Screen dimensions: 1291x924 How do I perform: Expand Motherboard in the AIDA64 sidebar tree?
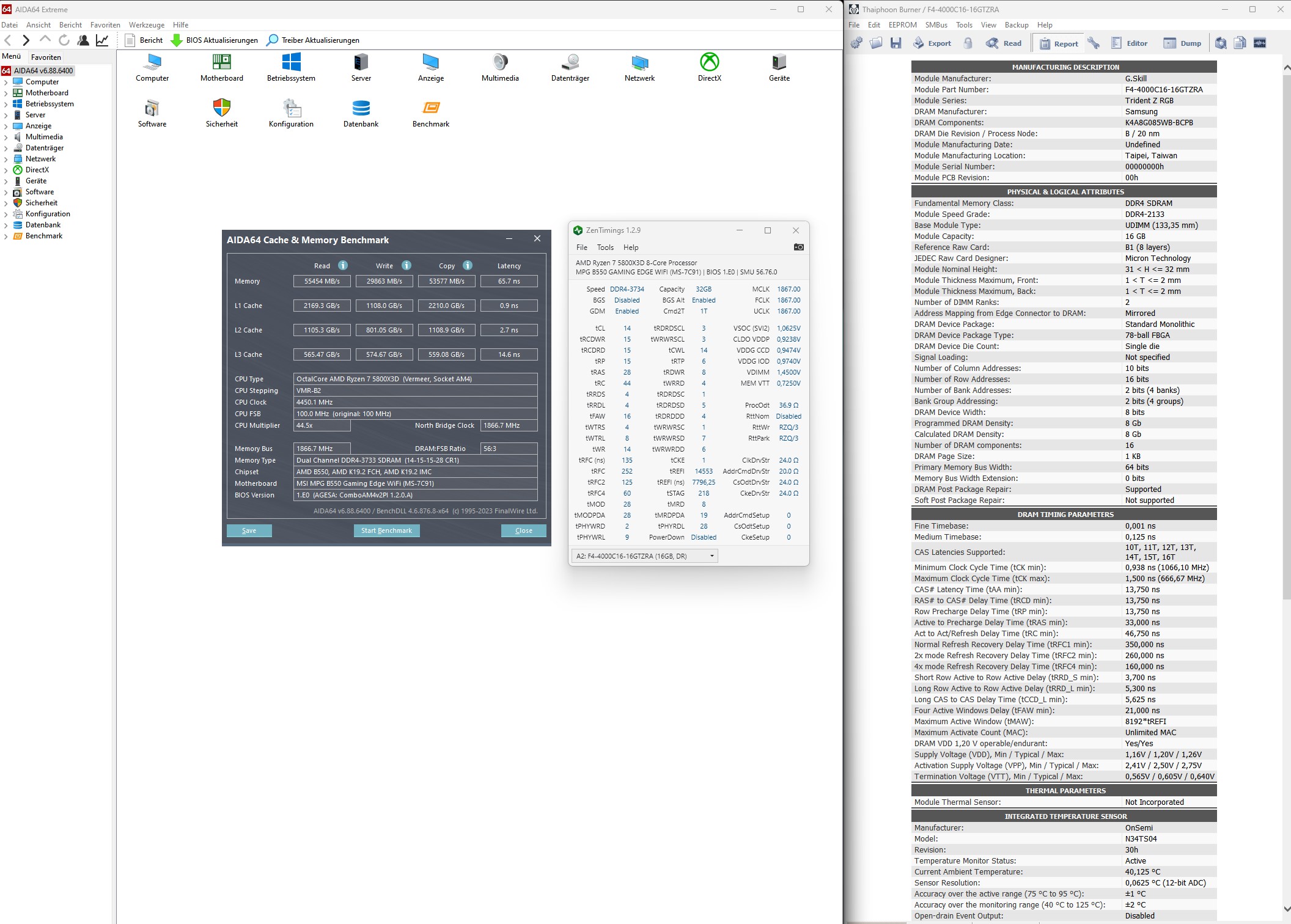5,92
